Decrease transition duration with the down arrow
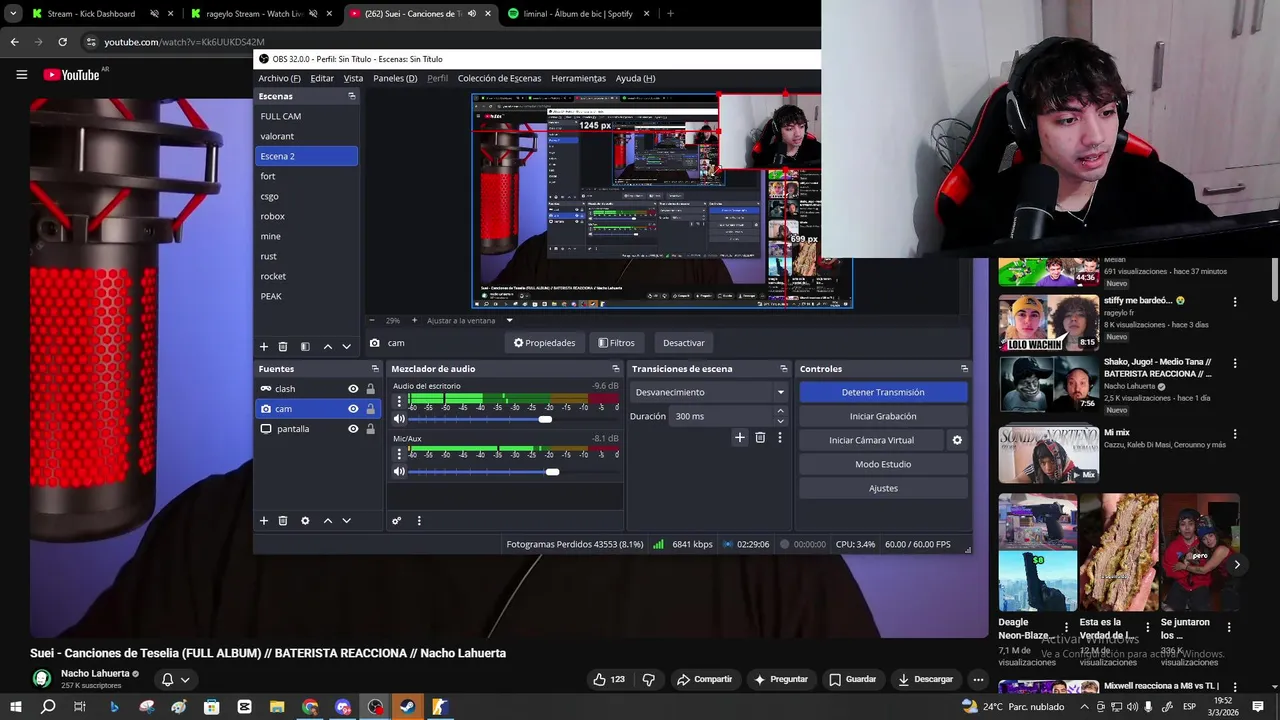 click(781, 421)
